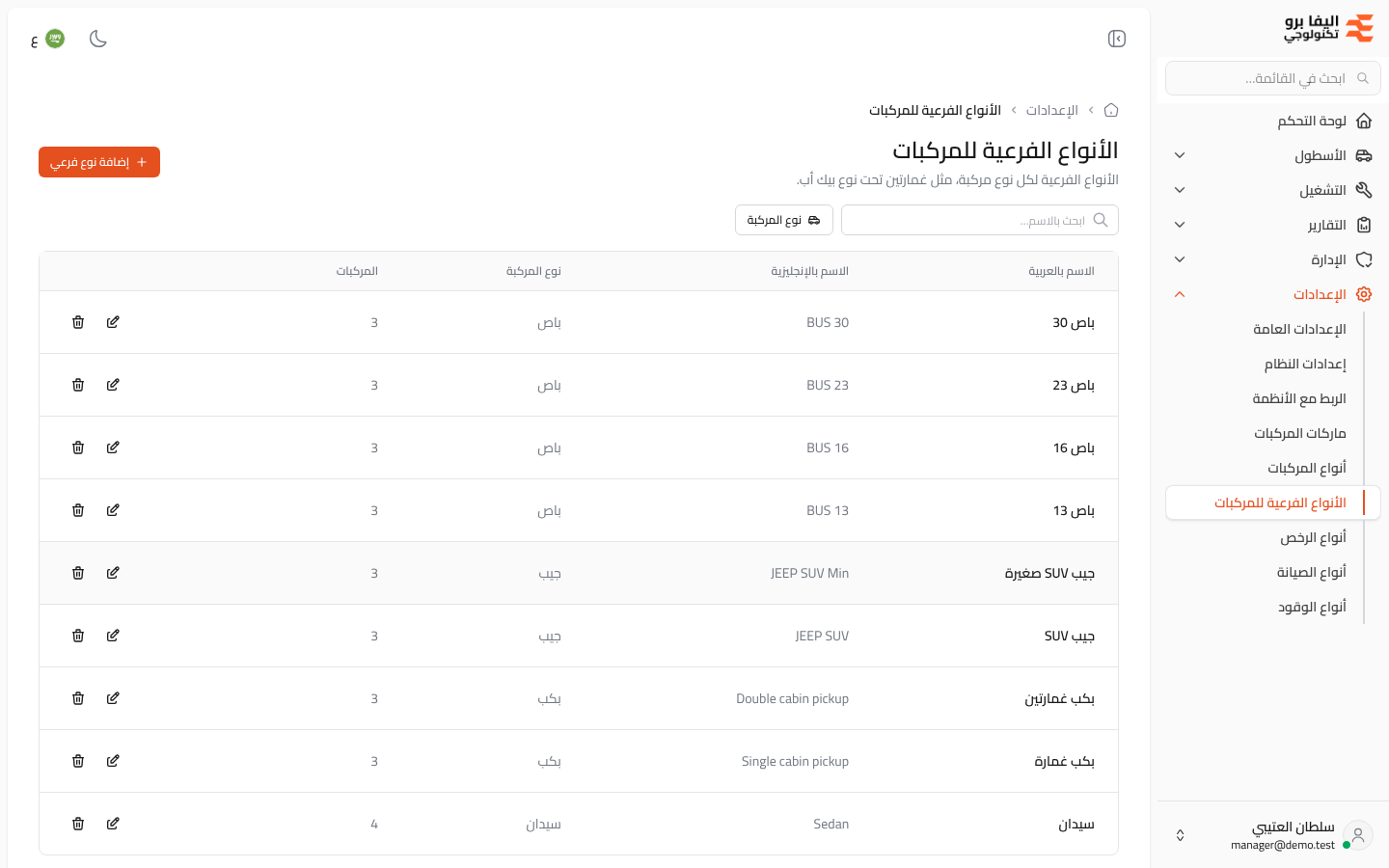The height and width of the screenshot is (868, 1389).
Task: Open the language flag selector
Action: pos(48,39)
